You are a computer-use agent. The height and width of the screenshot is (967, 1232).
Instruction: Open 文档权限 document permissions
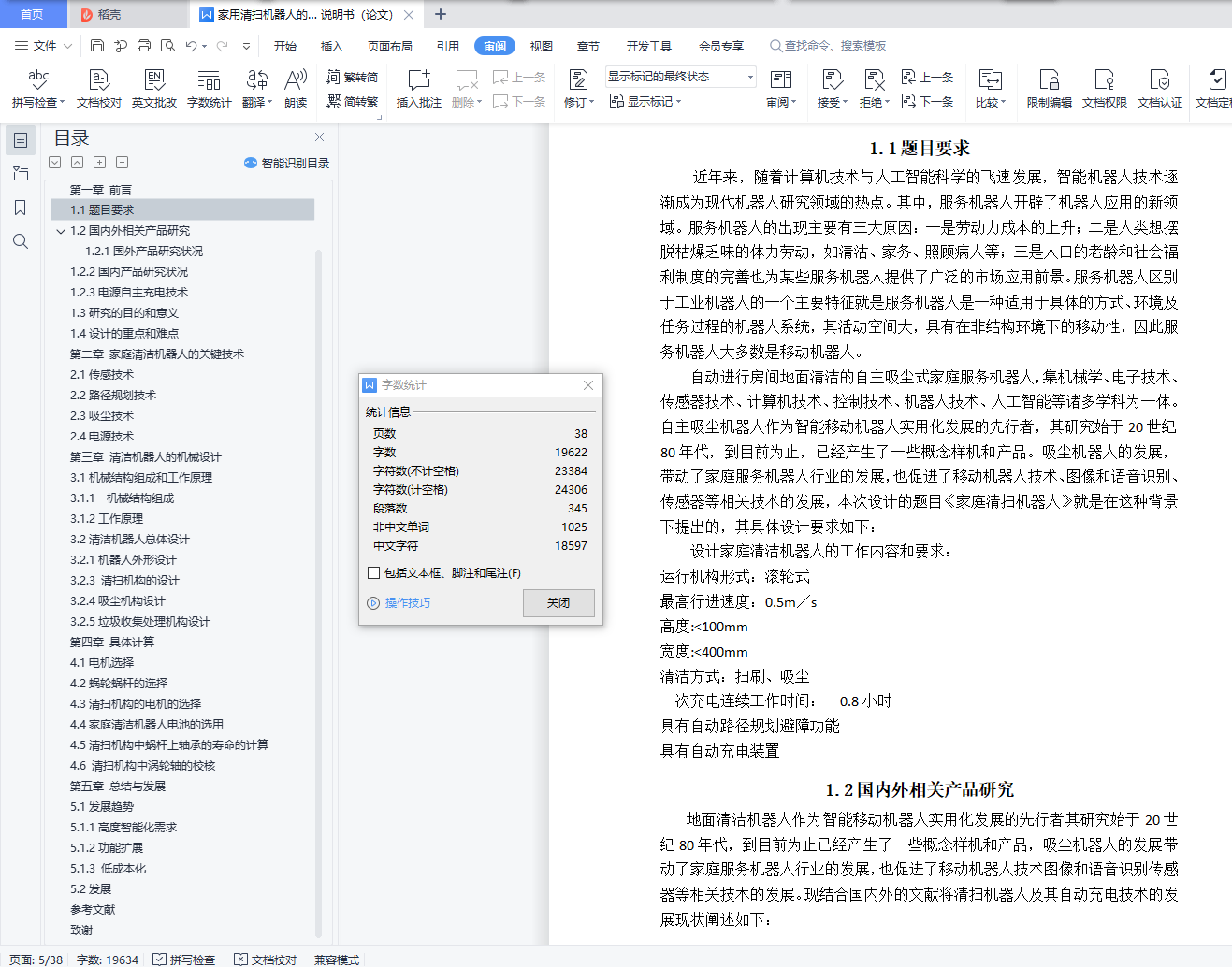click(1105, 89)
